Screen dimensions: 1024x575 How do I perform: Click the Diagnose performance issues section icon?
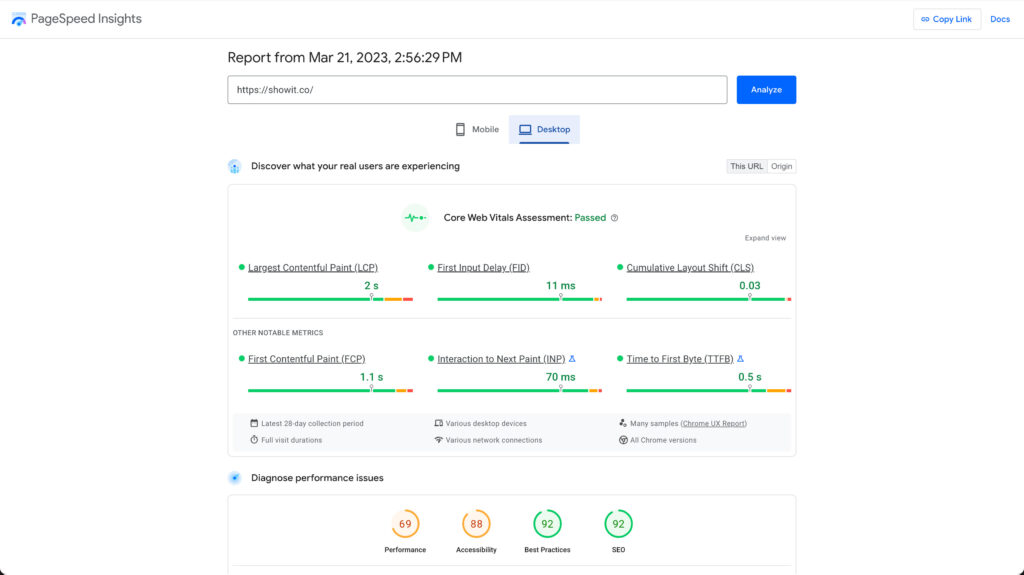[x=234, y=478]
